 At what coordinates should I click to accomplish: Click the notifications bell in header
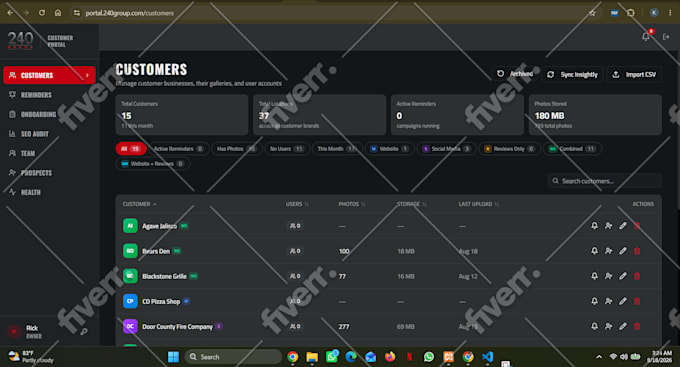pos(646,37)
